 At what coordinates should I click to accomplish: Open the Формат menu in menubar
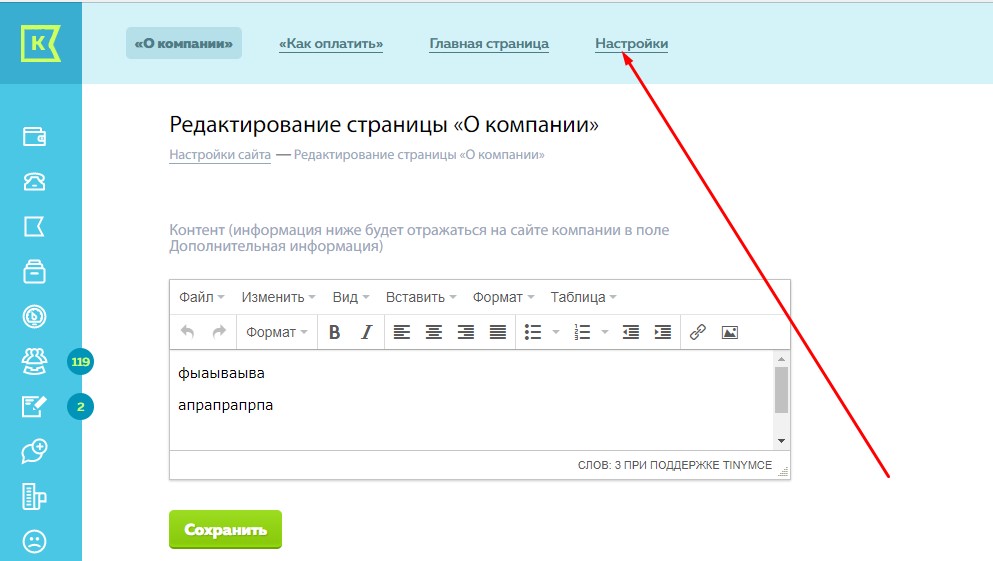(x=503, y=297)
